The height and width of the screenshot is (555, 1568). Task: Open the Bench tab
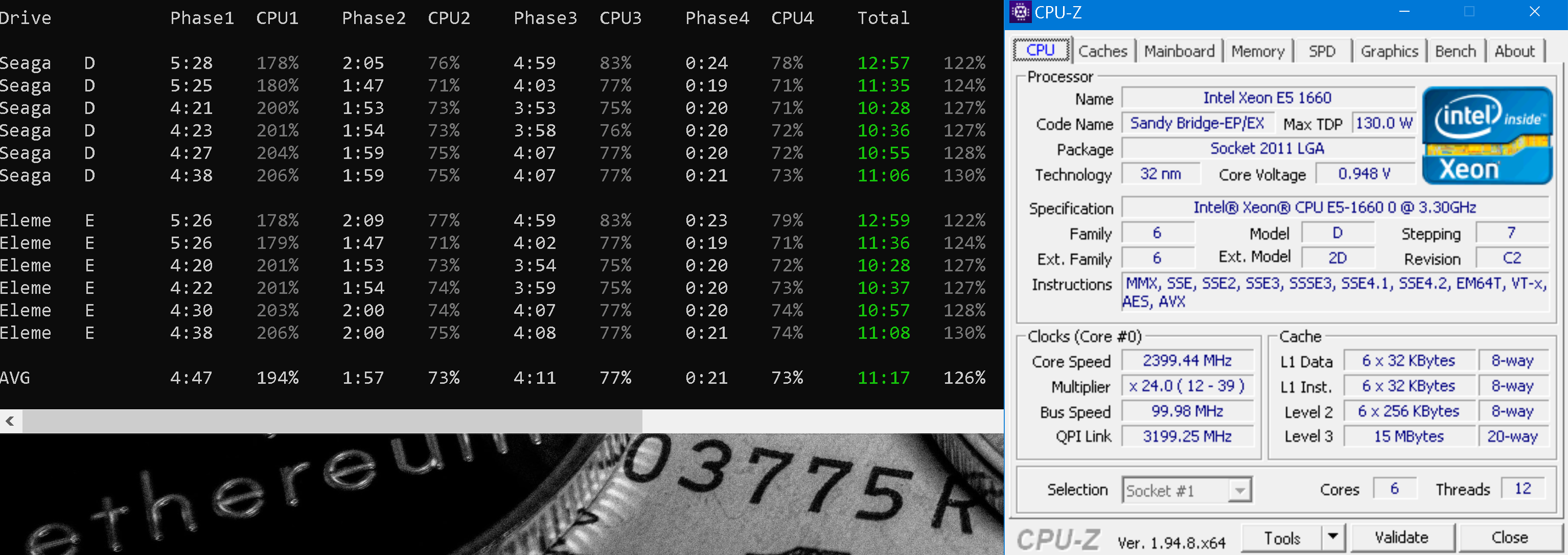[x=1455, y=51]
